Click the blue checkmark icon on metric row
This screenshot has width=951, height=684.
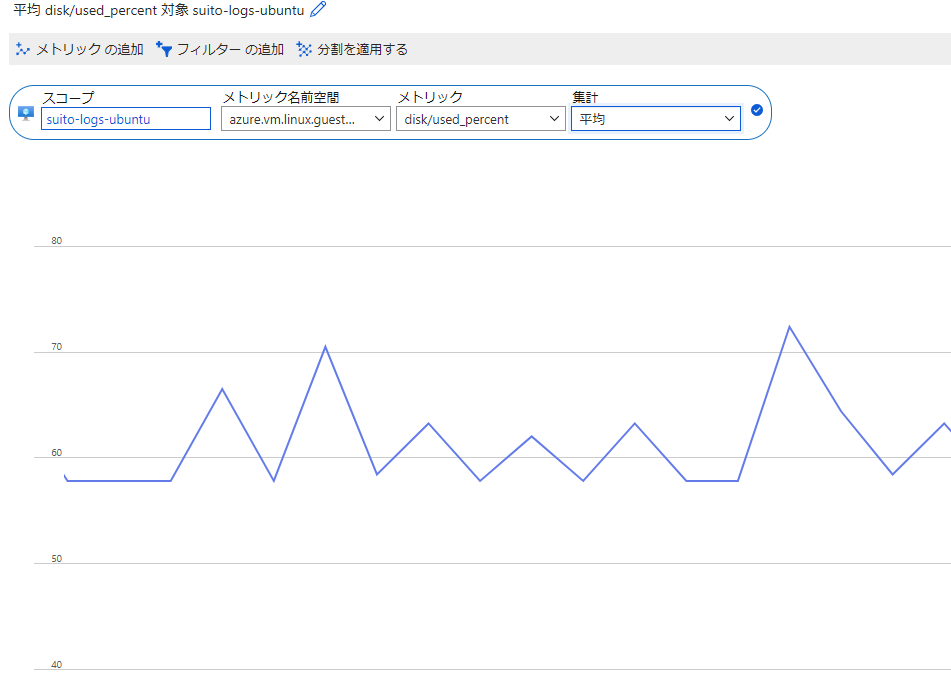[757, 110]
